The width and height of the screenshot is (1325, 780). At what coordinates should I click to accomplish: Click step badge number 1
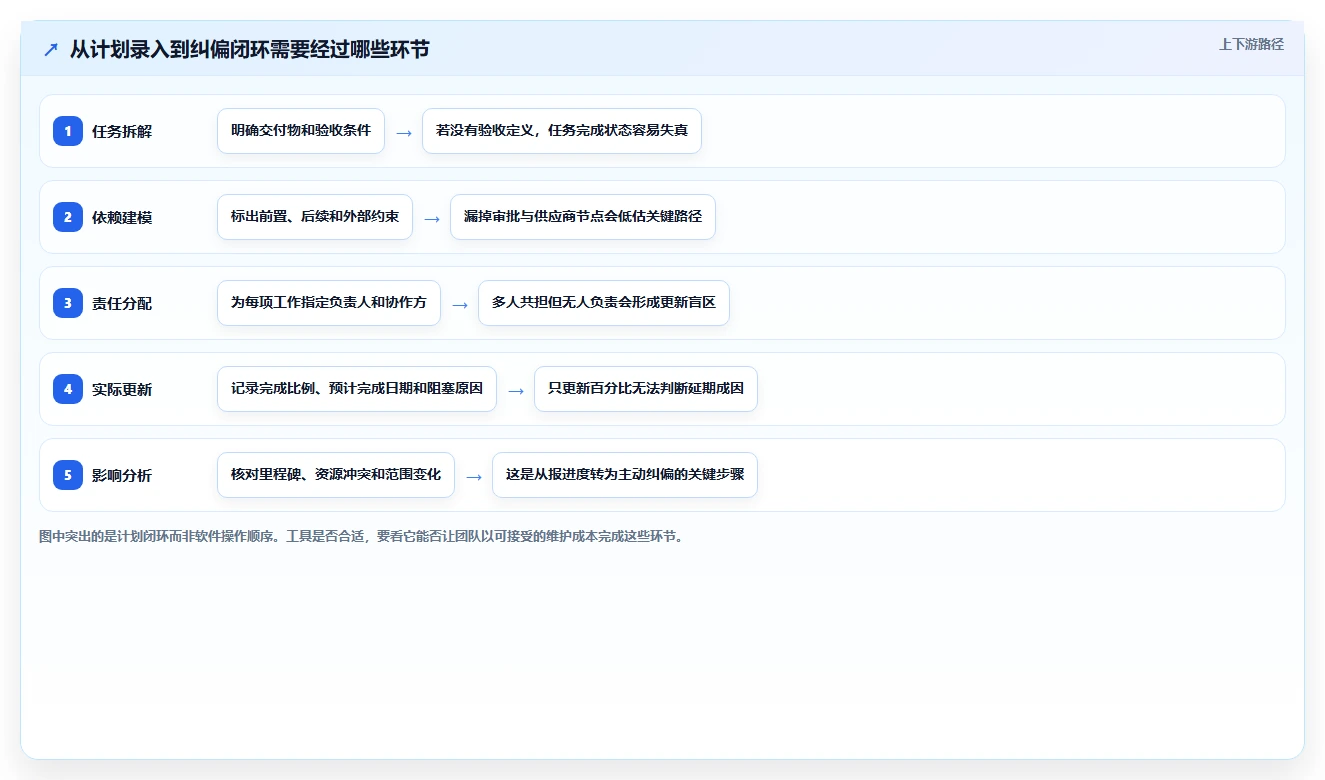pos(68,131)
